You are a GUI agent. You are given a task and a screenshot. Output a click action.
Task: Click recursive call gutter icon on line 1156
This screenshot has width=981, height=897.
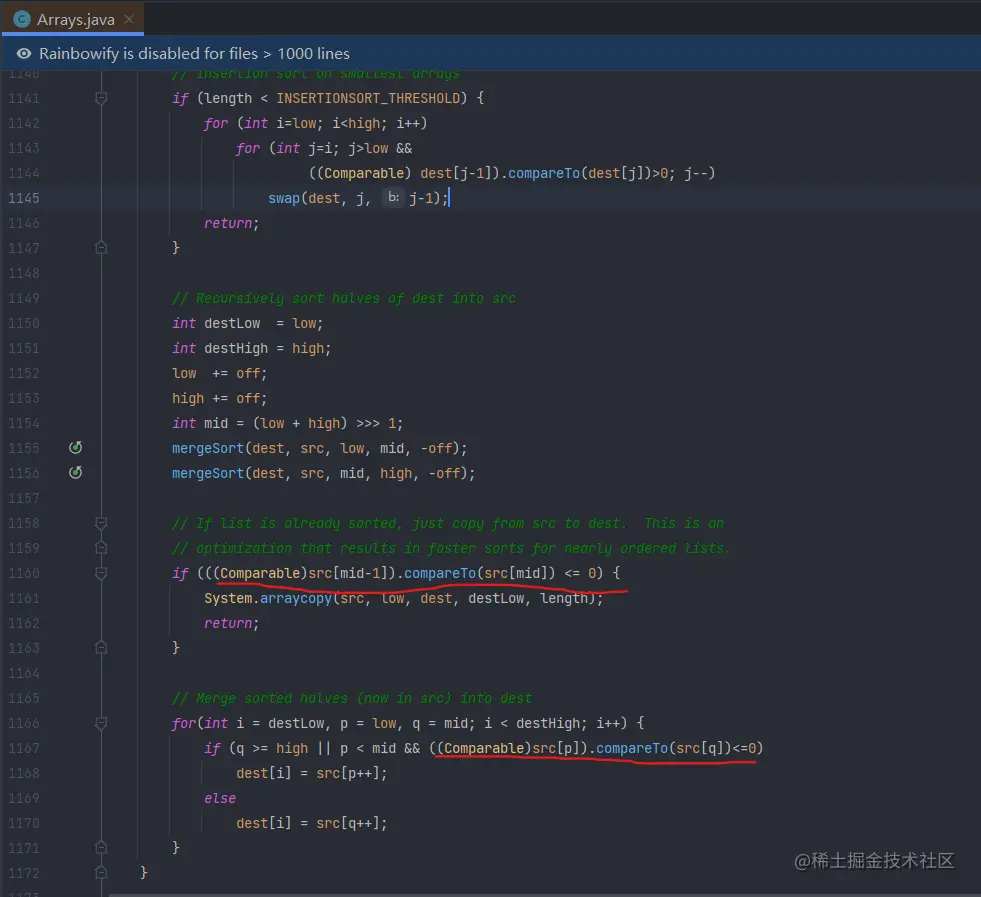pos(75,473)
